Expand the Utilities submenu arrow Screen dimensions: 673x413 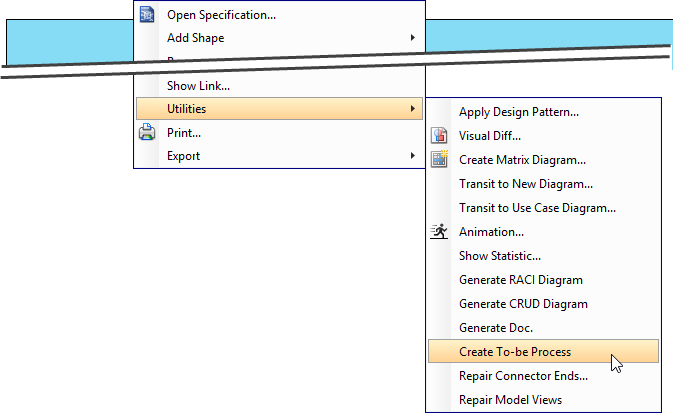tap(413, 108)
